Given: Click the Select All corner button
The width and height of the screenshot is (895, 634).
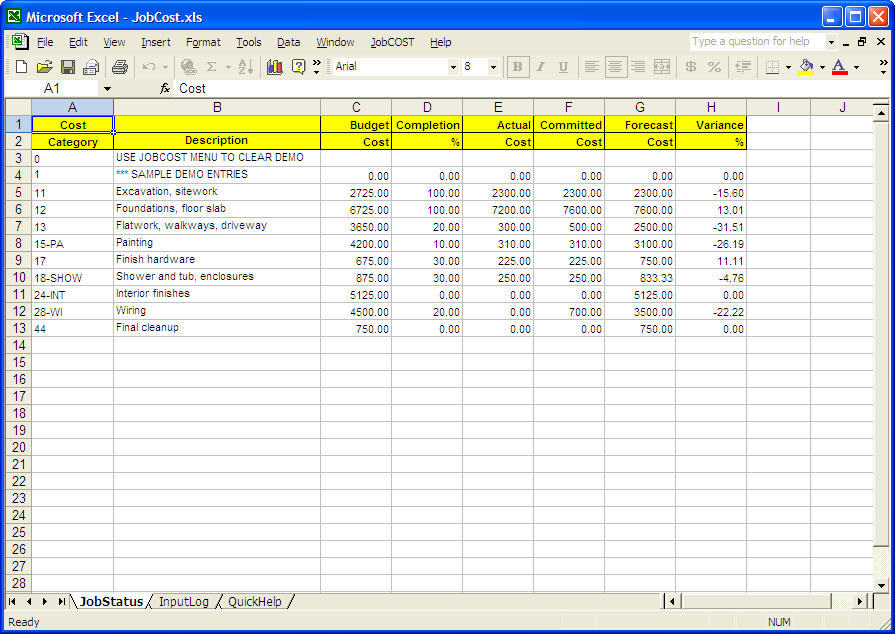Looking at the screenshot, I should point(18,107).
